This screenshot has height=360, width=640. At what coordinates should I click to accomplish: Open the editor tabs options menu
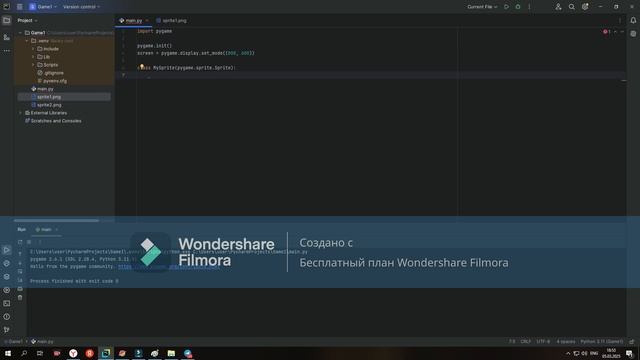[620, 20]
